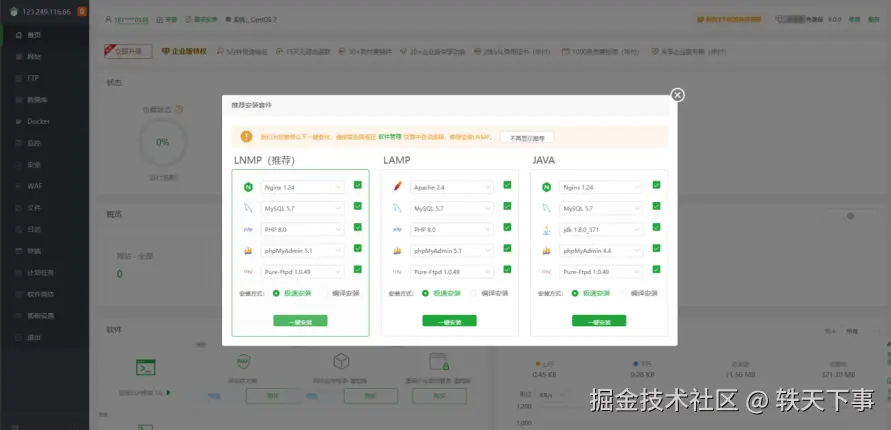
Task: Uncheck phpMyAdmin 5.1 in the LAMP package
Action: (507, 248)
